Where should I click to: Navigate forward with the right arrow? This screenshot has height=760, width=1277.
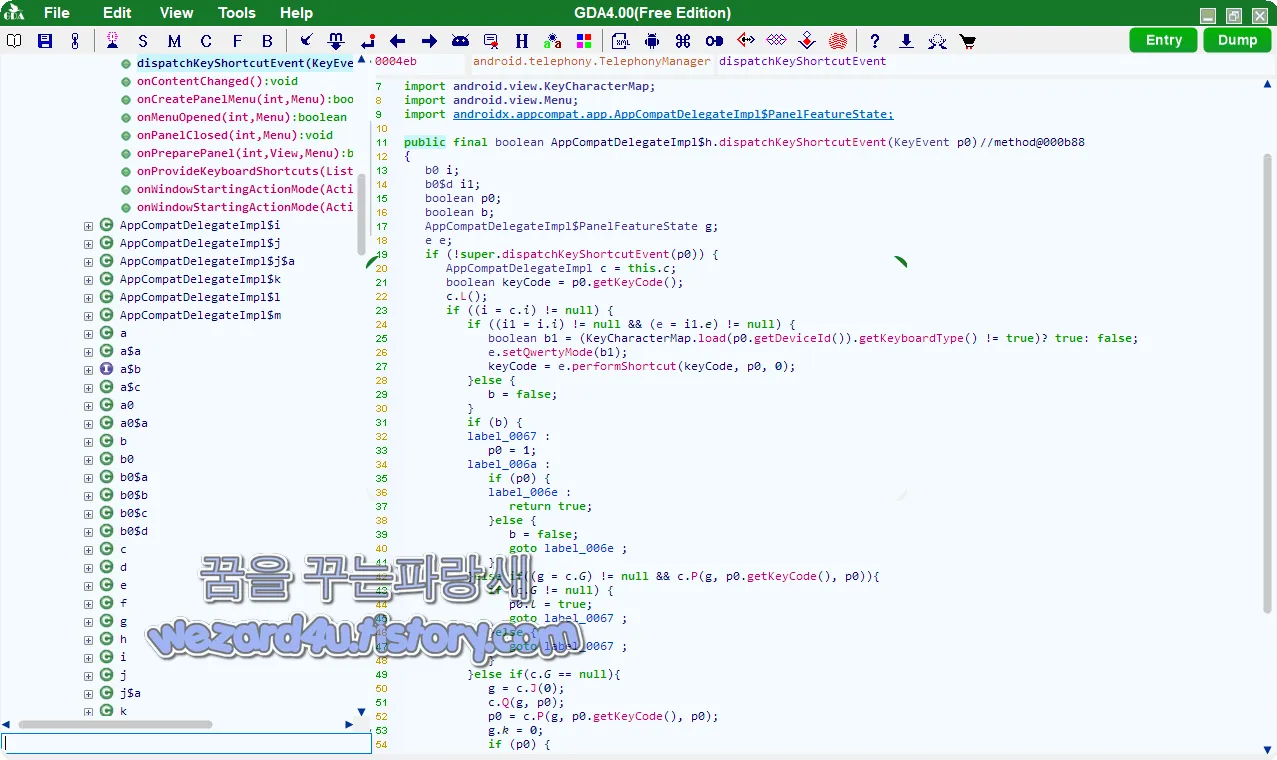coord(429,41)
